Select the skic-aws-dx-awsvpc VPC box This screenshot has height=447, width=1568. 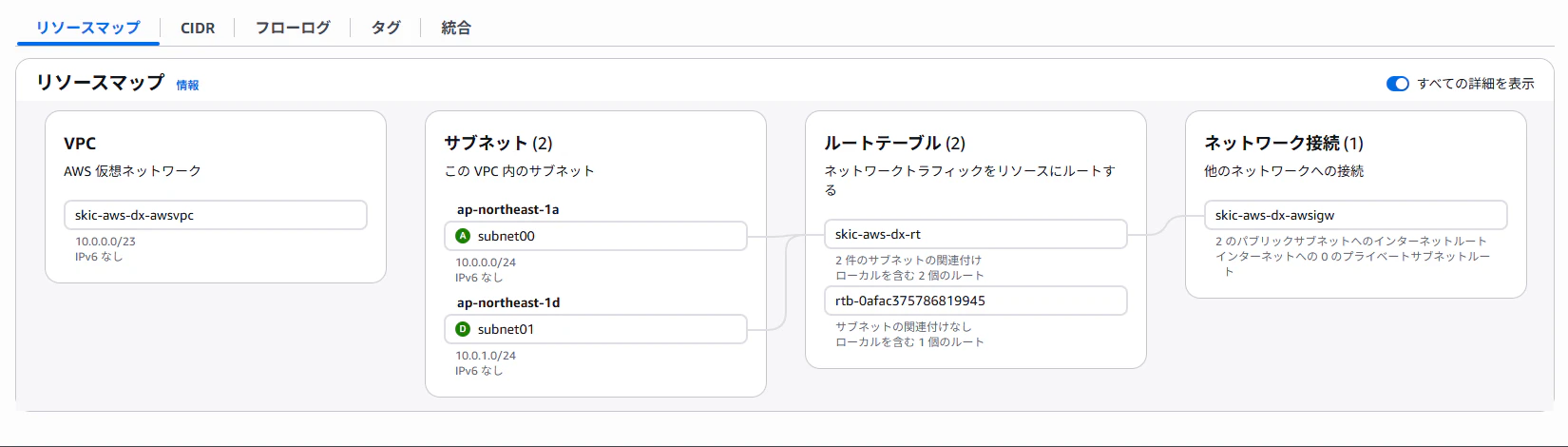click(x=216, y=215)
